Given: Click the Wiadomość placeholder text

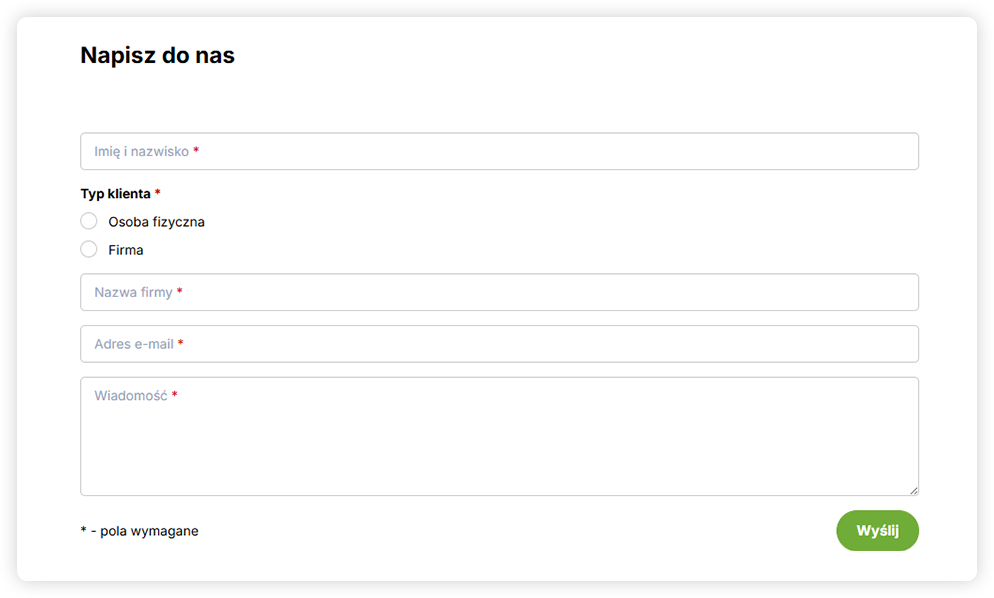Looking at the screenshot, I should point(130,396).
